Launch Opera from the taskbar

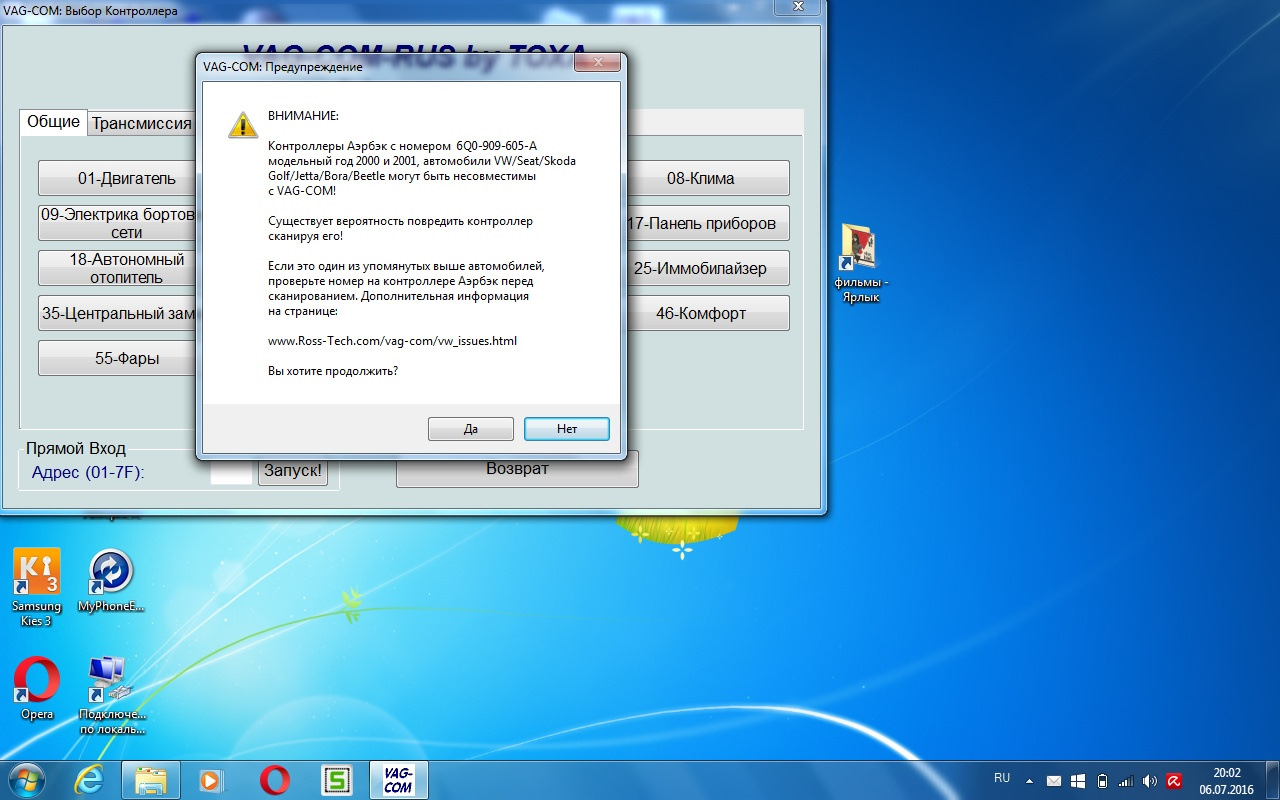coord(274,780)
